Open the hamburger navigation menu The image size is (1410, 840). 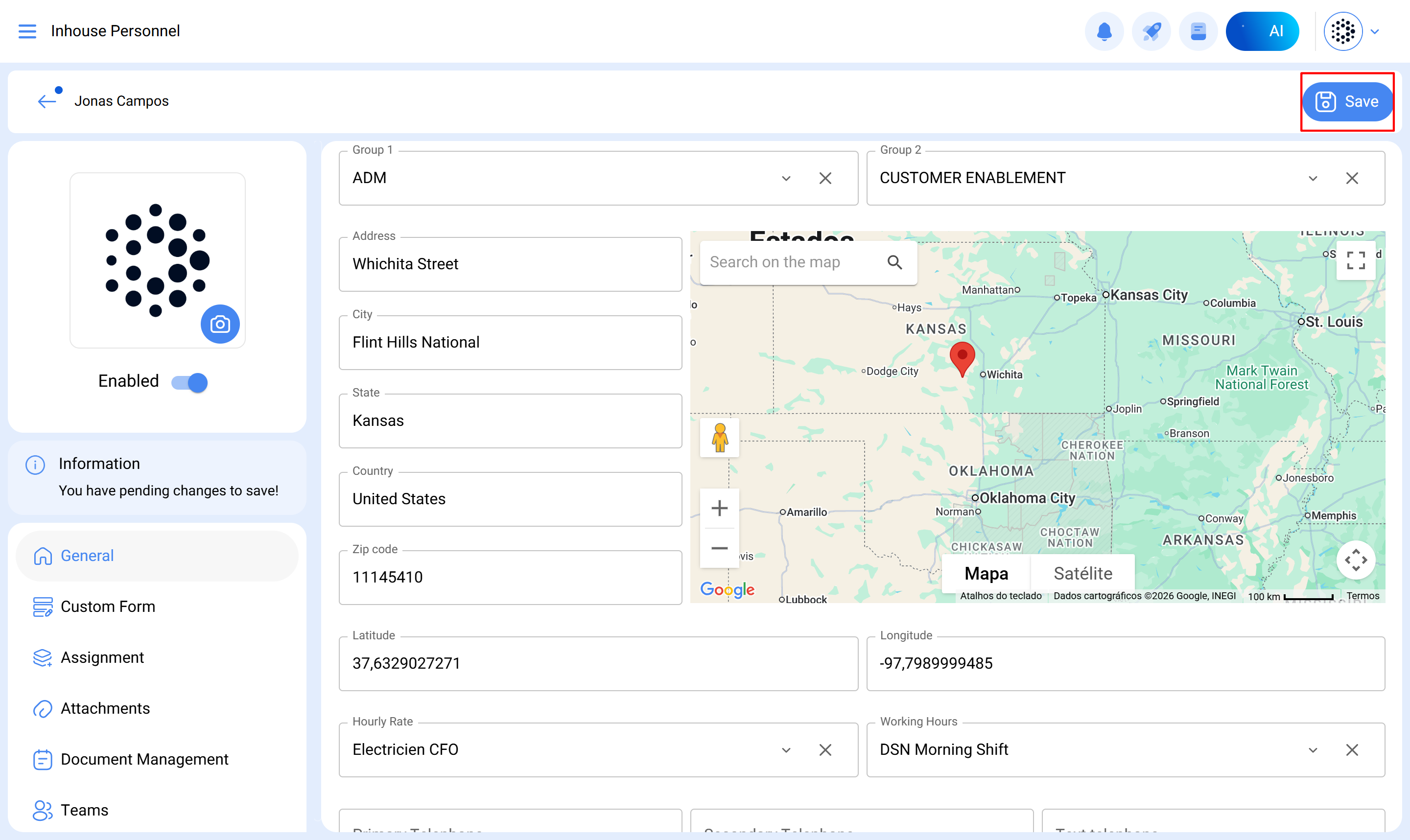tap(27, 31)
